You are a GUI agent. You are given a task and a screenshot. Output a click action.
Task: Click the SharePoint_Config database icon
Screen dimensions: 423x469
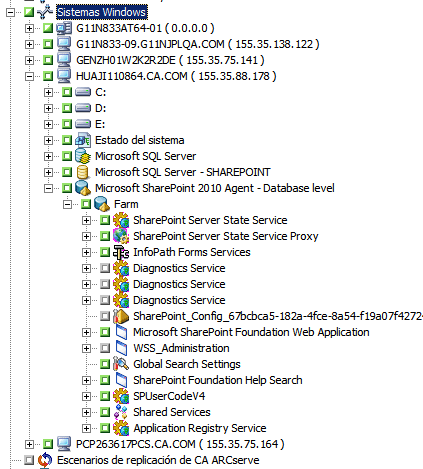(121, 316)
